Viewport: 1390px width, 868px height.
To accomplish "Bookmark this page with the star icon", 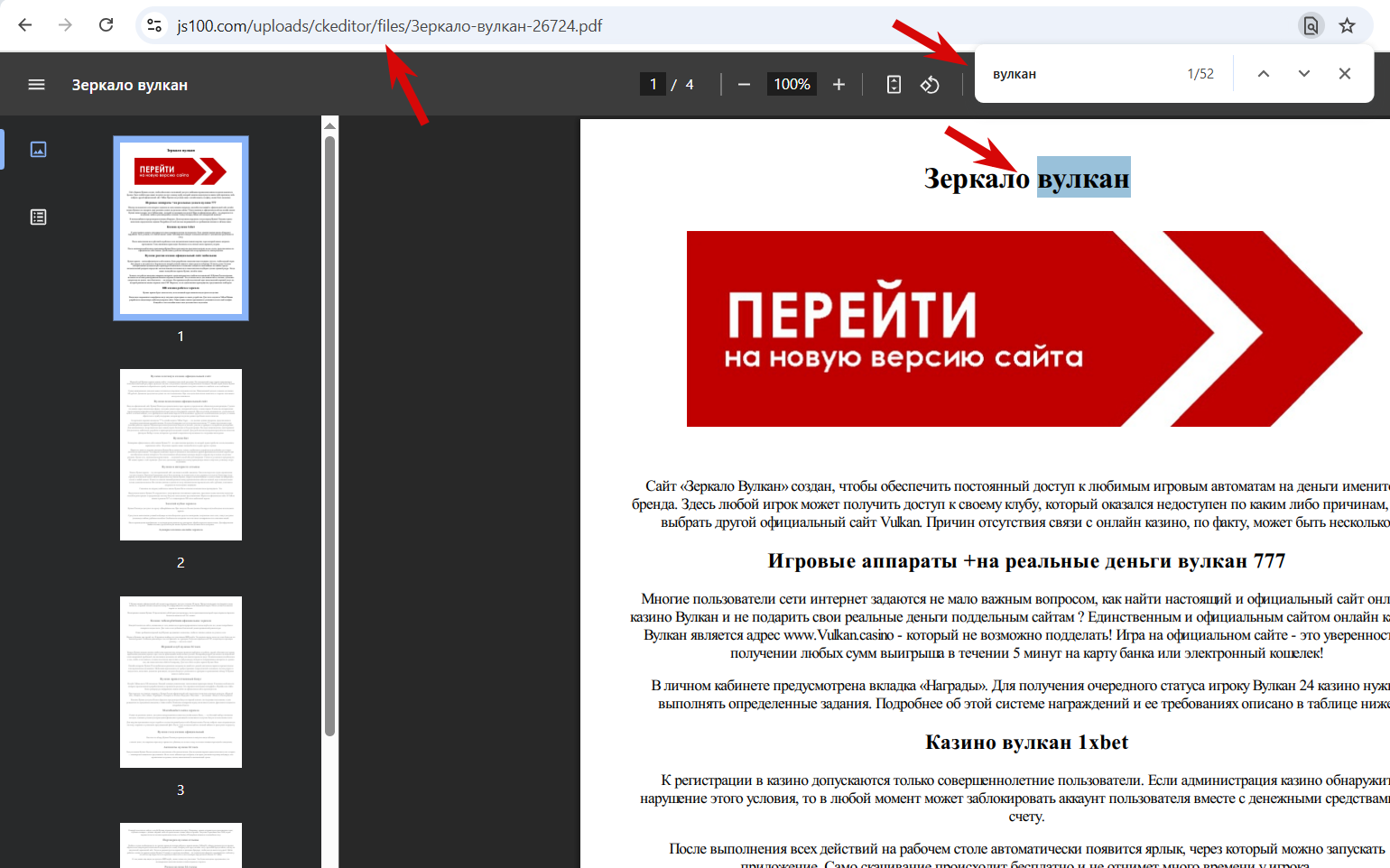I will coord(1347,25).
